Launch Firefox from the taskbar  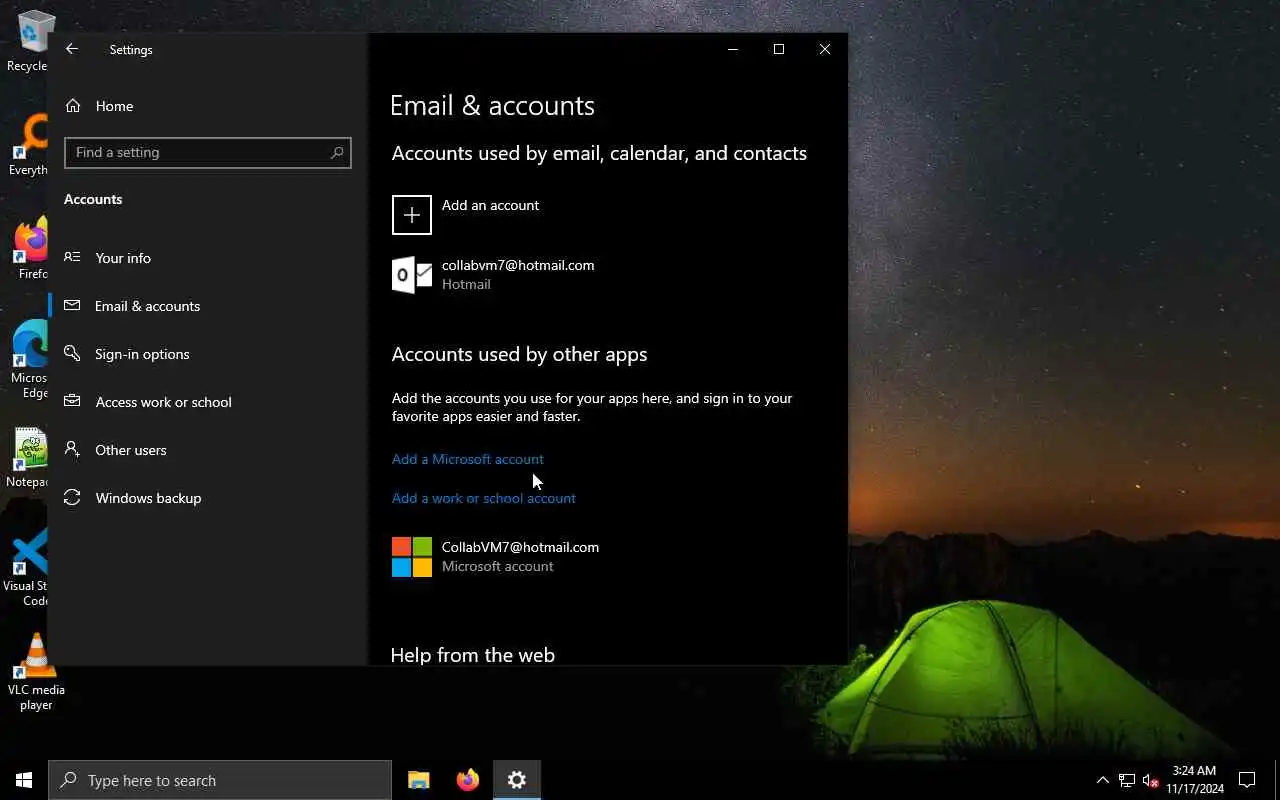[x=468, y=780]
